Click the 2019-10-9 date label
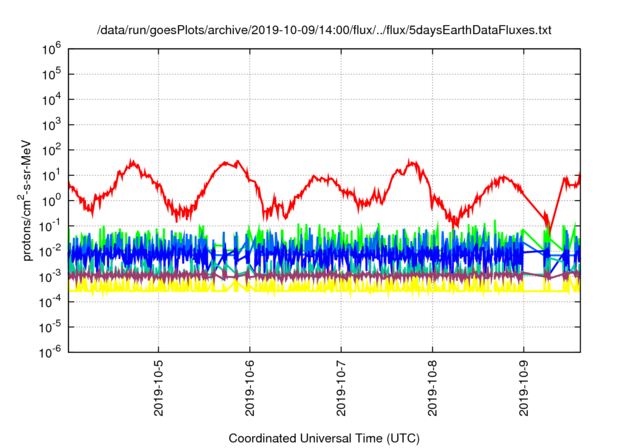The image size is (640, 448). point(524,388)
